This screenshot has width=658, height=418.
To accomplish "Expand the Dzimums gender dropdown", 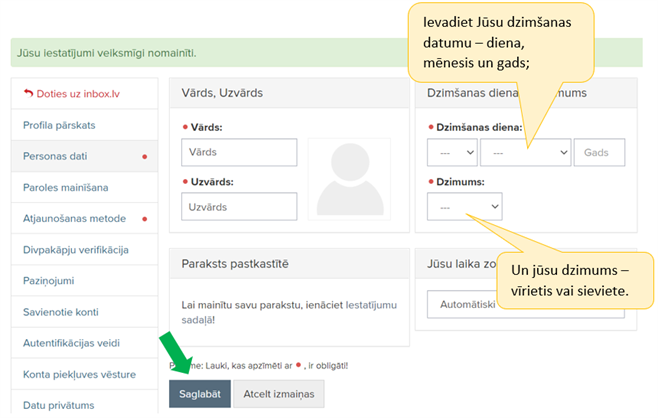I will [x=464, y=207].
